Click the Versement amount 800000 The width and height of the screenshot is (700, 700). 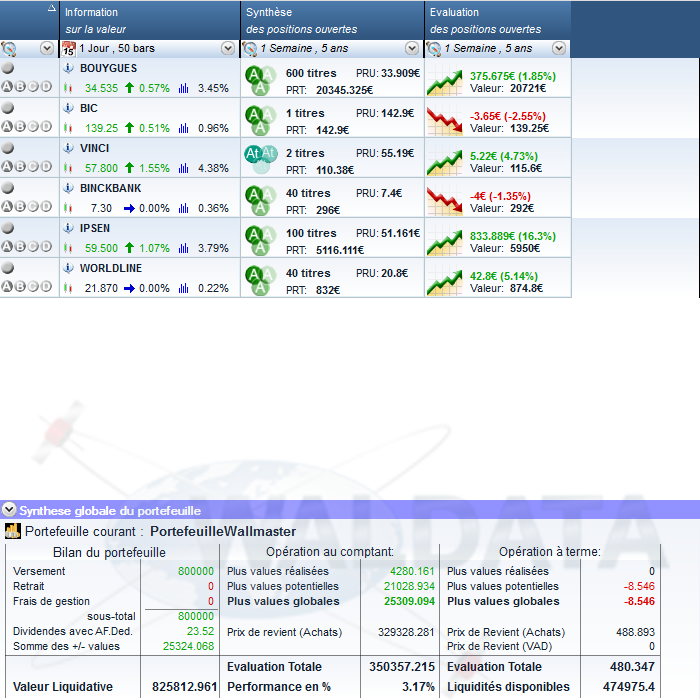tap(196, 571)
